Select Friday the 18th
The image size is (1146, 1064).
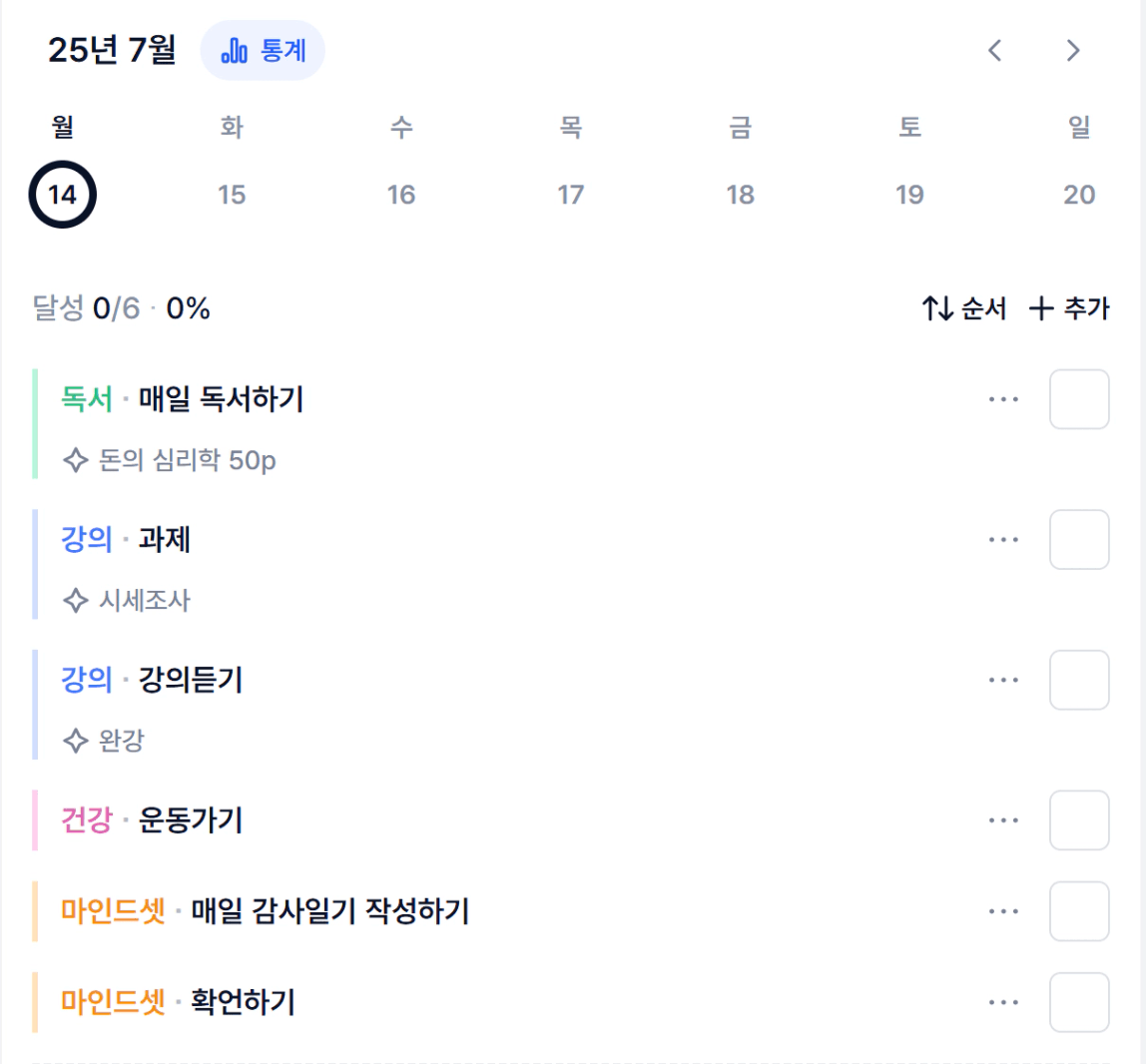click(x=740, y=195)
